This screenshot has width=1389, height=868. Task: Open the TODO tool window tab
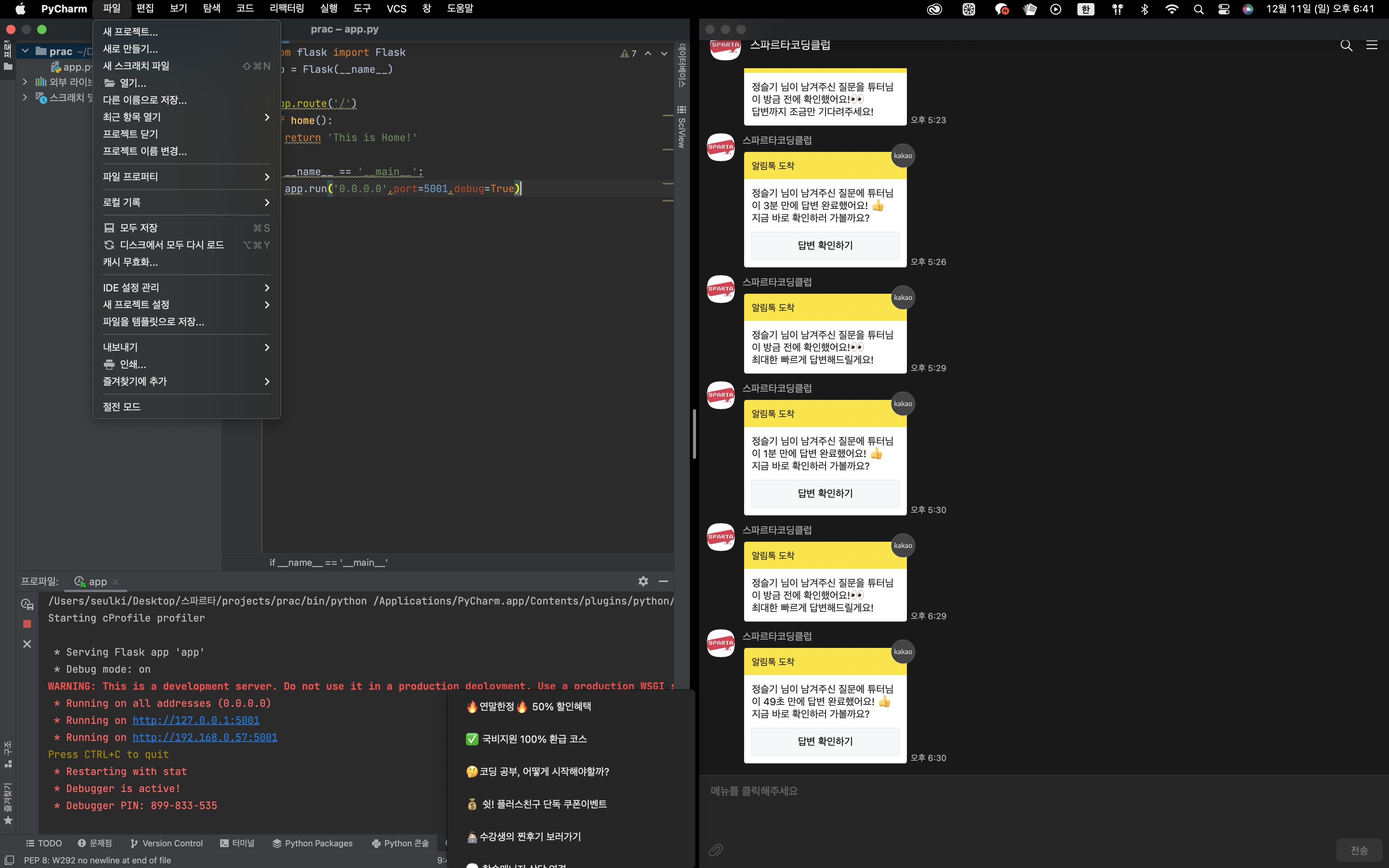click(44, 843)
